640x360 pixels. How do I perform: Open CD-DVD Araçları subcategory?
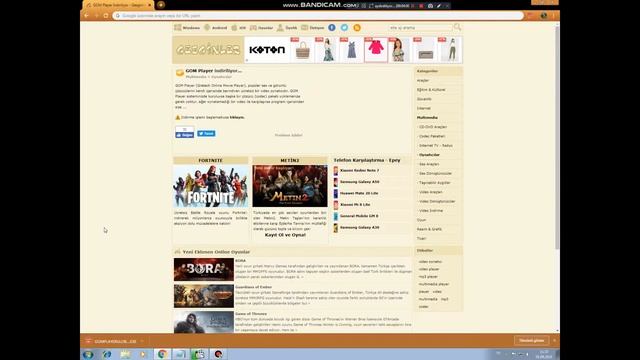(433, 127)
